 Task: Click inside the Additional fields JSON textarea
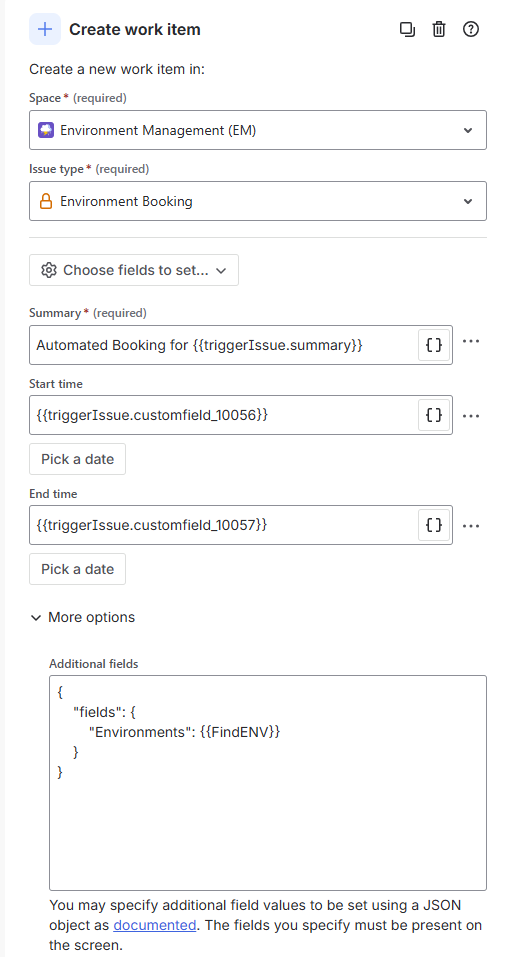coord(267,782)
